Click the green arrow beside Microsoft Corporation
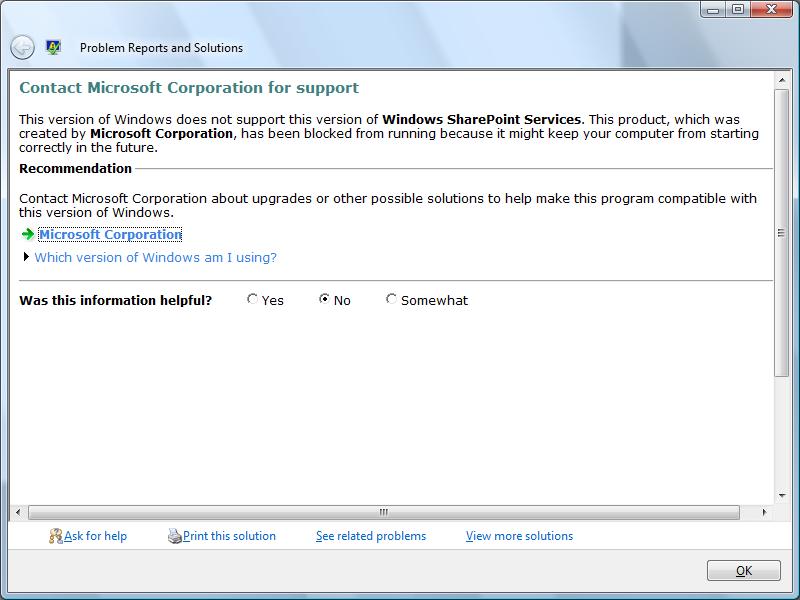 (28, 235)
